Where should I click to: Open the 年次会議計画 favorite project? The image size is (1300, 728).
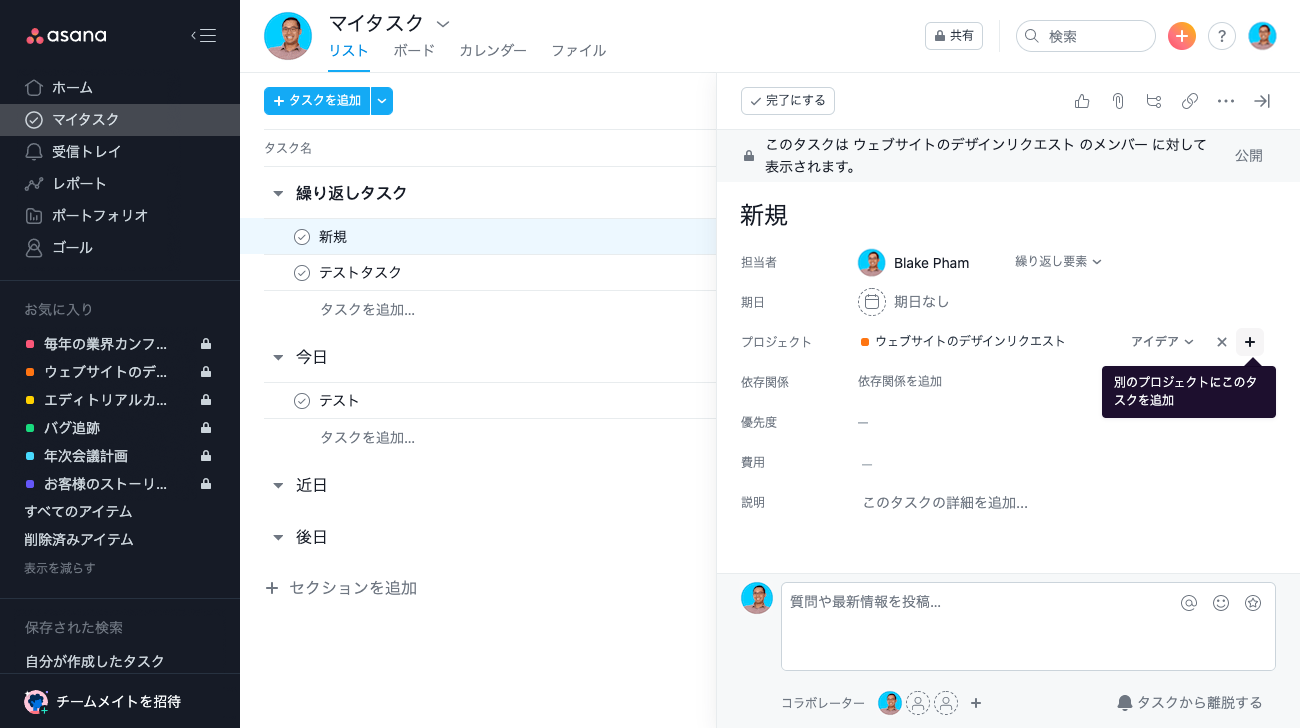[86, 456]
